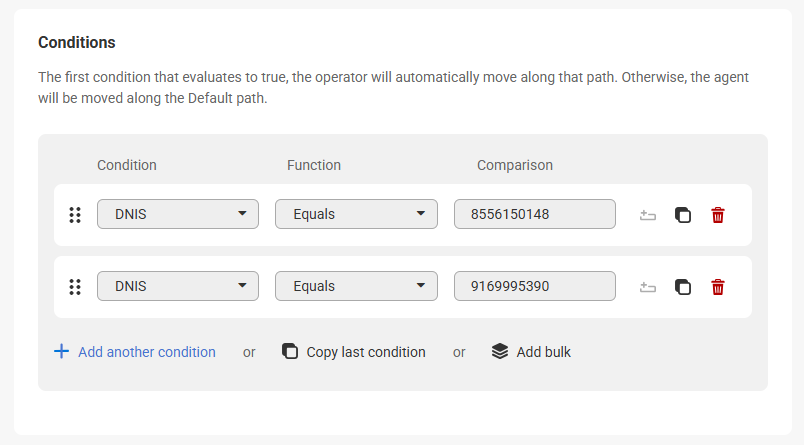Duplicate the 9169995390 condition row
Screen dimensions: 804x445
pos(683,287)
